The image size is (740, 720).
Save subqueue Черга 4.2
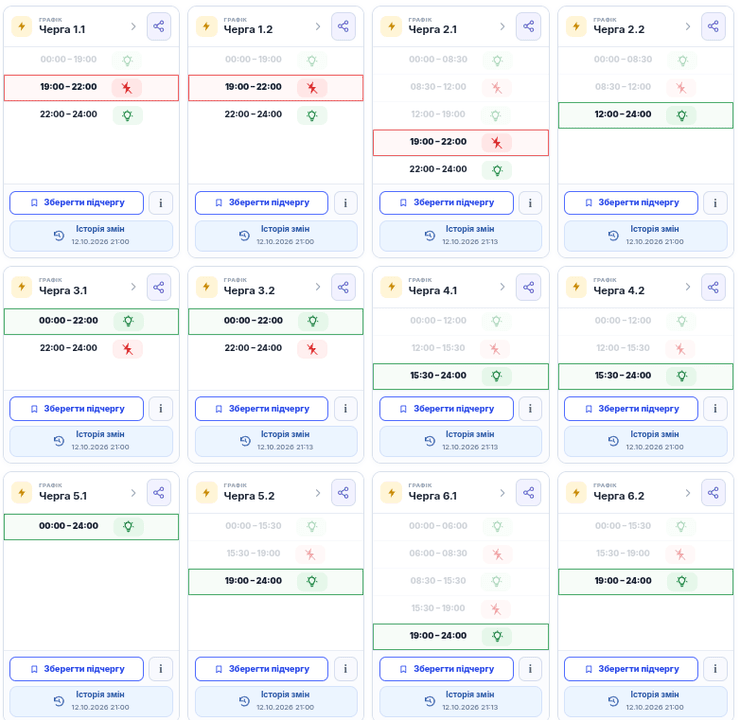click(x=631, y=409)
